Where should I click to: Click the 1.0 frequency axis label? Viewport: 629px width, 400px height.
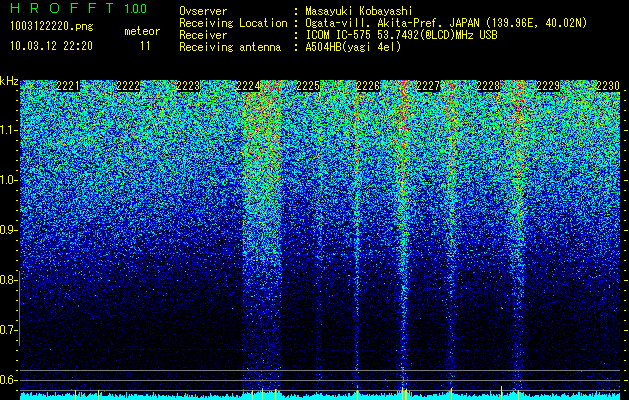tap(8, 180)
